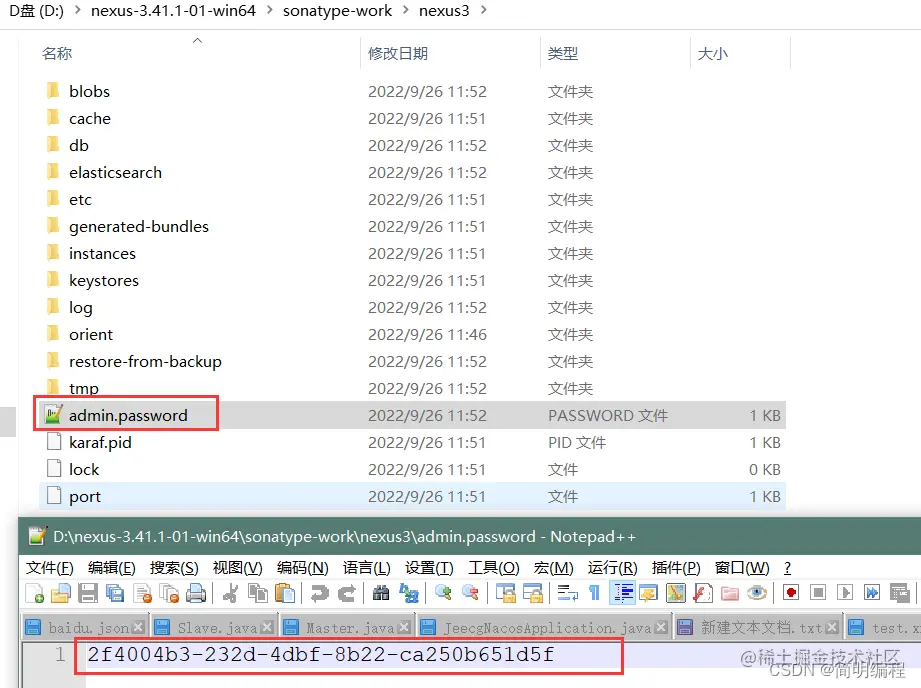
Task: Print the document via printer icon
Action: coord(196,593)
